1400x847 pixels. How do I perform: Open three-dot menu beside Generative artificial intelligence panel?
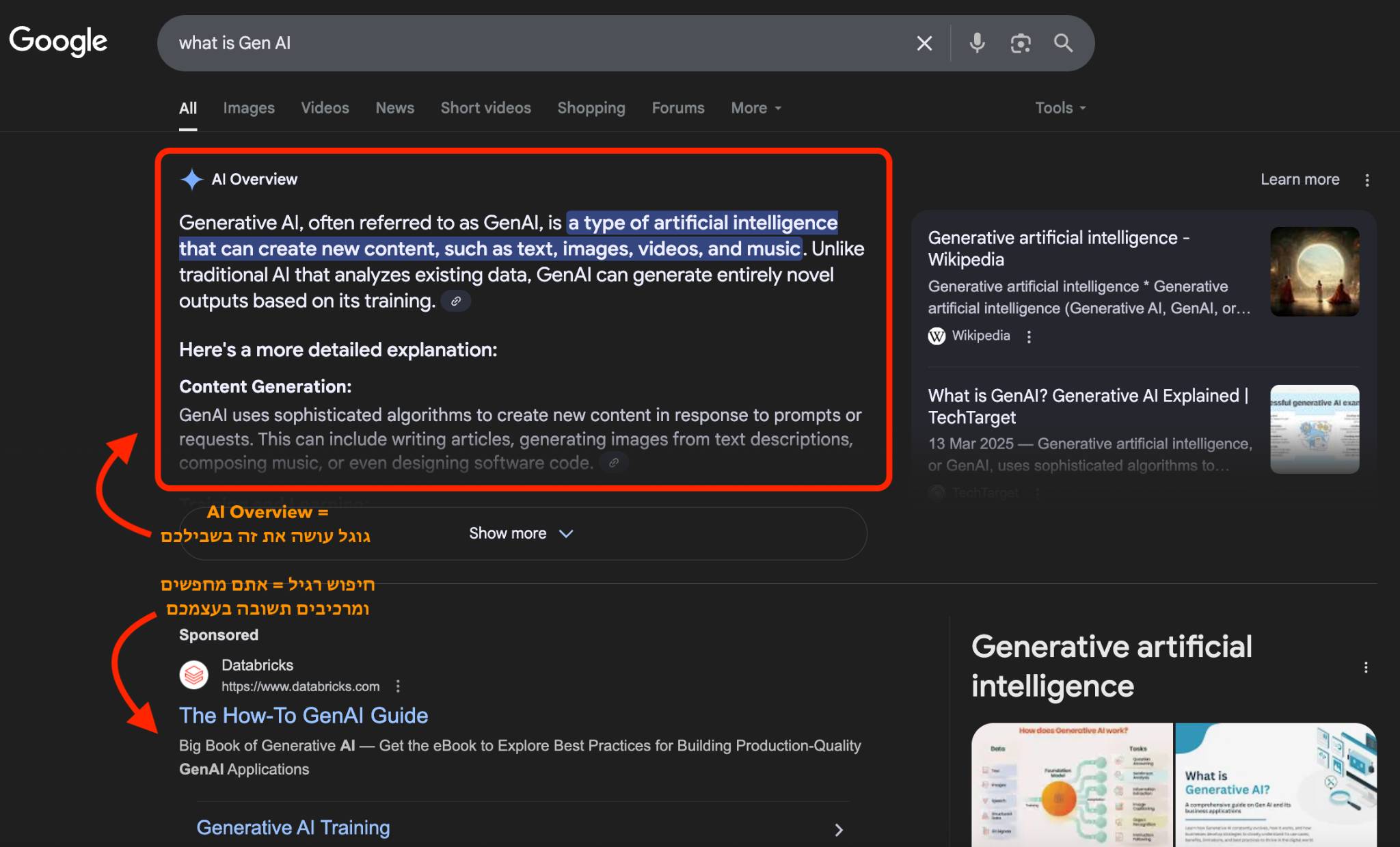pos(1366,667)
